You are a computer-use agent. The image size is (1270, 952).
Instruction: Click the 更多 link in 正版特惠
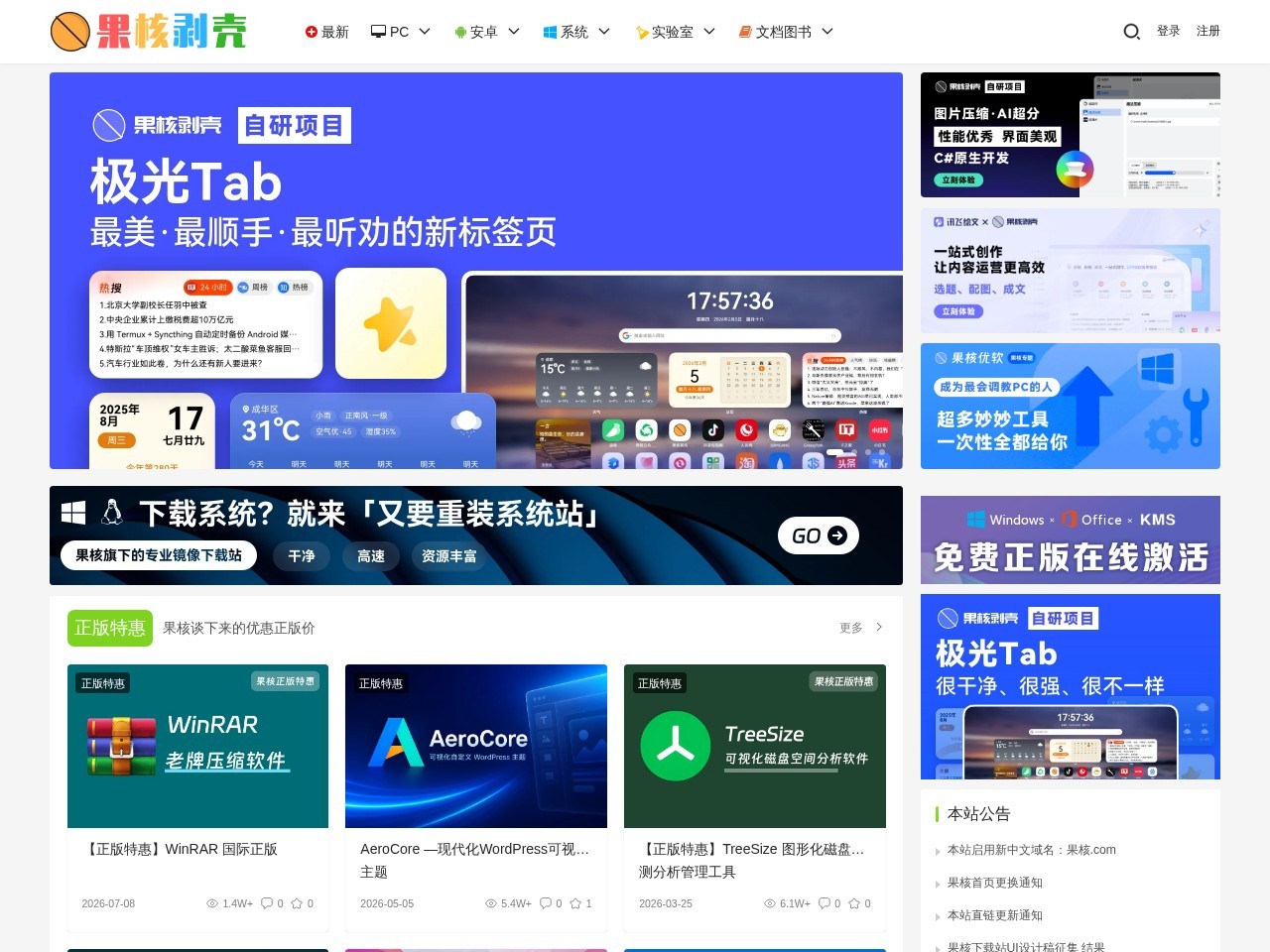851,628
